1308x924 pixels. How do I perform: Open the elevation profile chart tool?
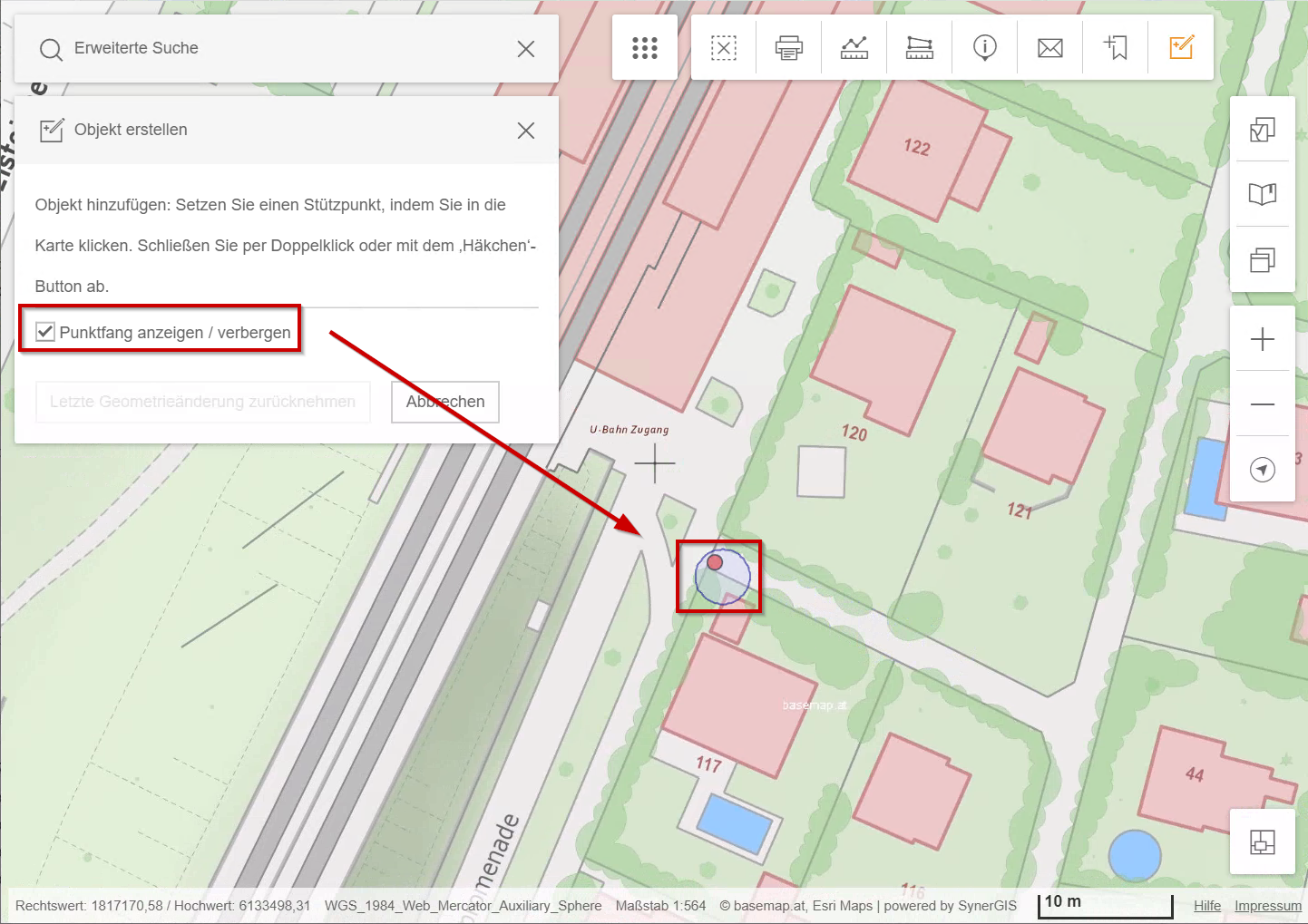(x=854, y=48)
